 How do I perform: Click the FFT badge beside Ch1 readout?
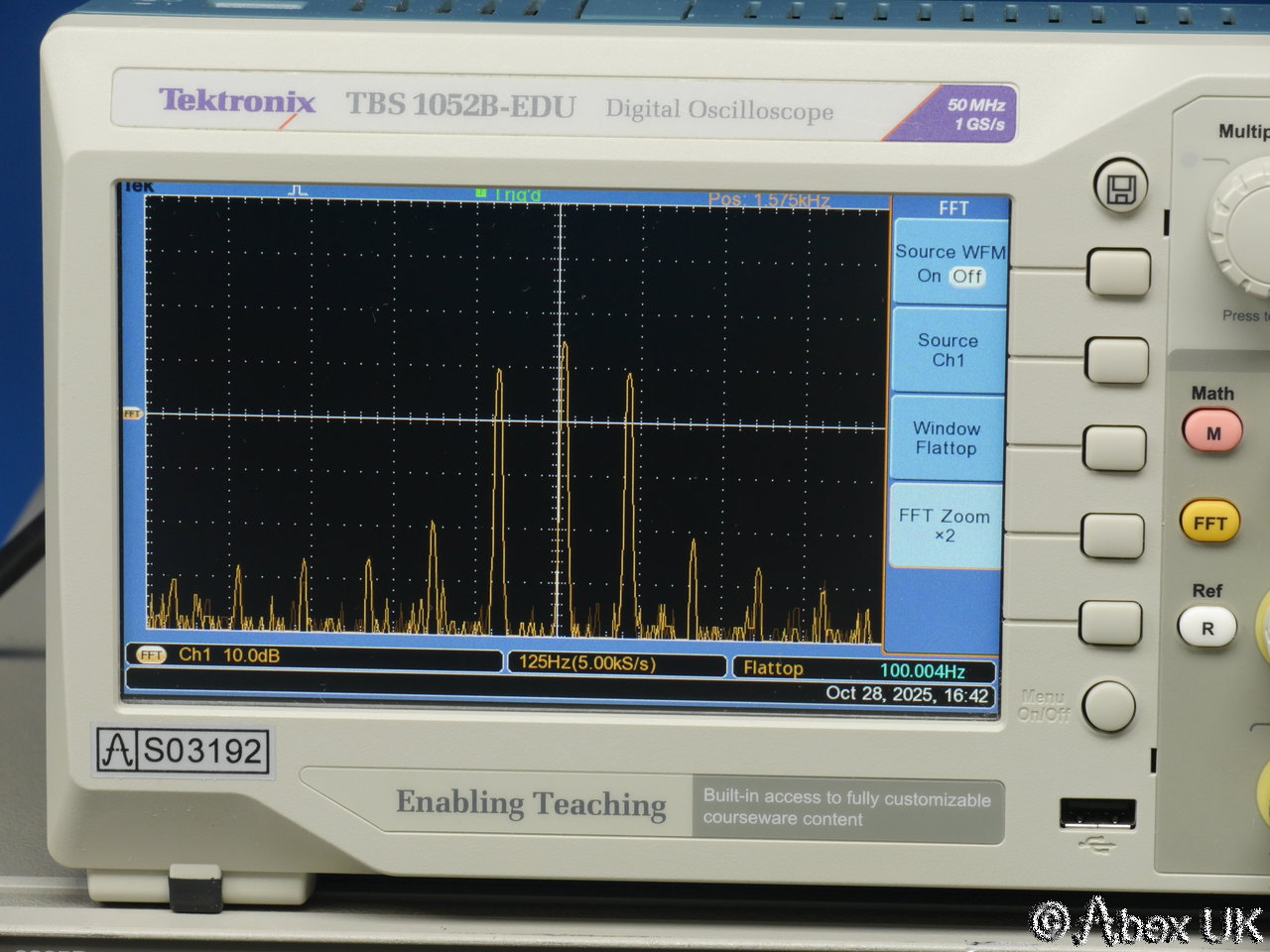(x=151, y=655)
